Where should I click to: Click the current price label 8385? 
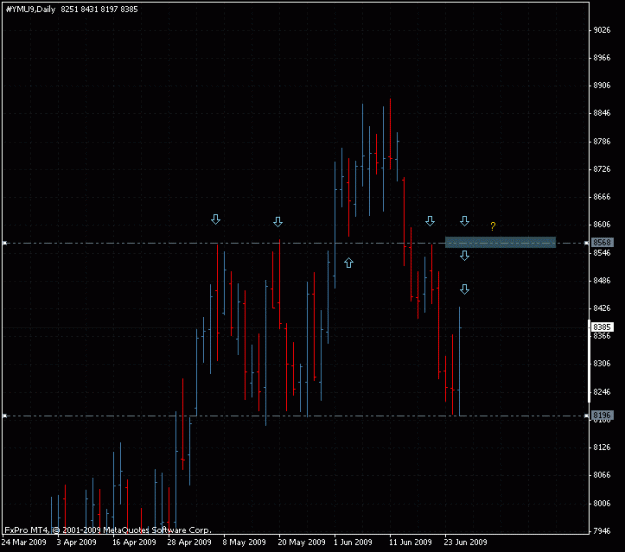(602, 327)
